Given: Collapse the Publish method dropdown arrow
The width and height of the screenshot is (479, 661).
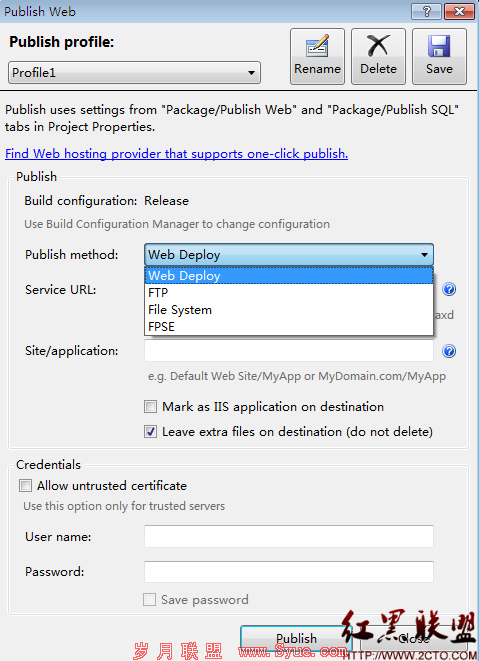Looking at the screenshot, I should click(424, 255).
